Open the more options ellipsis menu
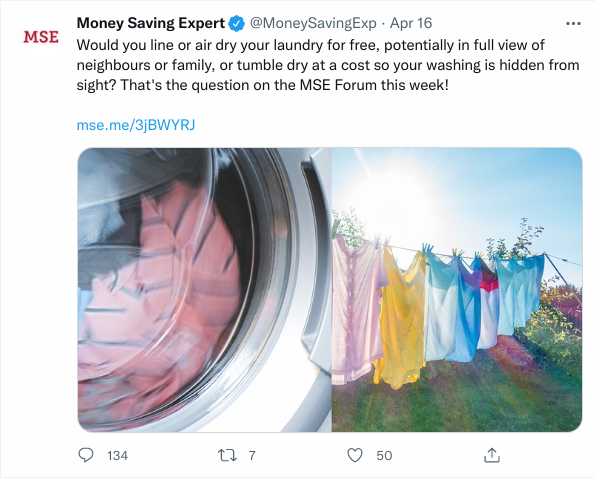The height and width of the screenshot is (478, 595). click(x=573, y=24)
